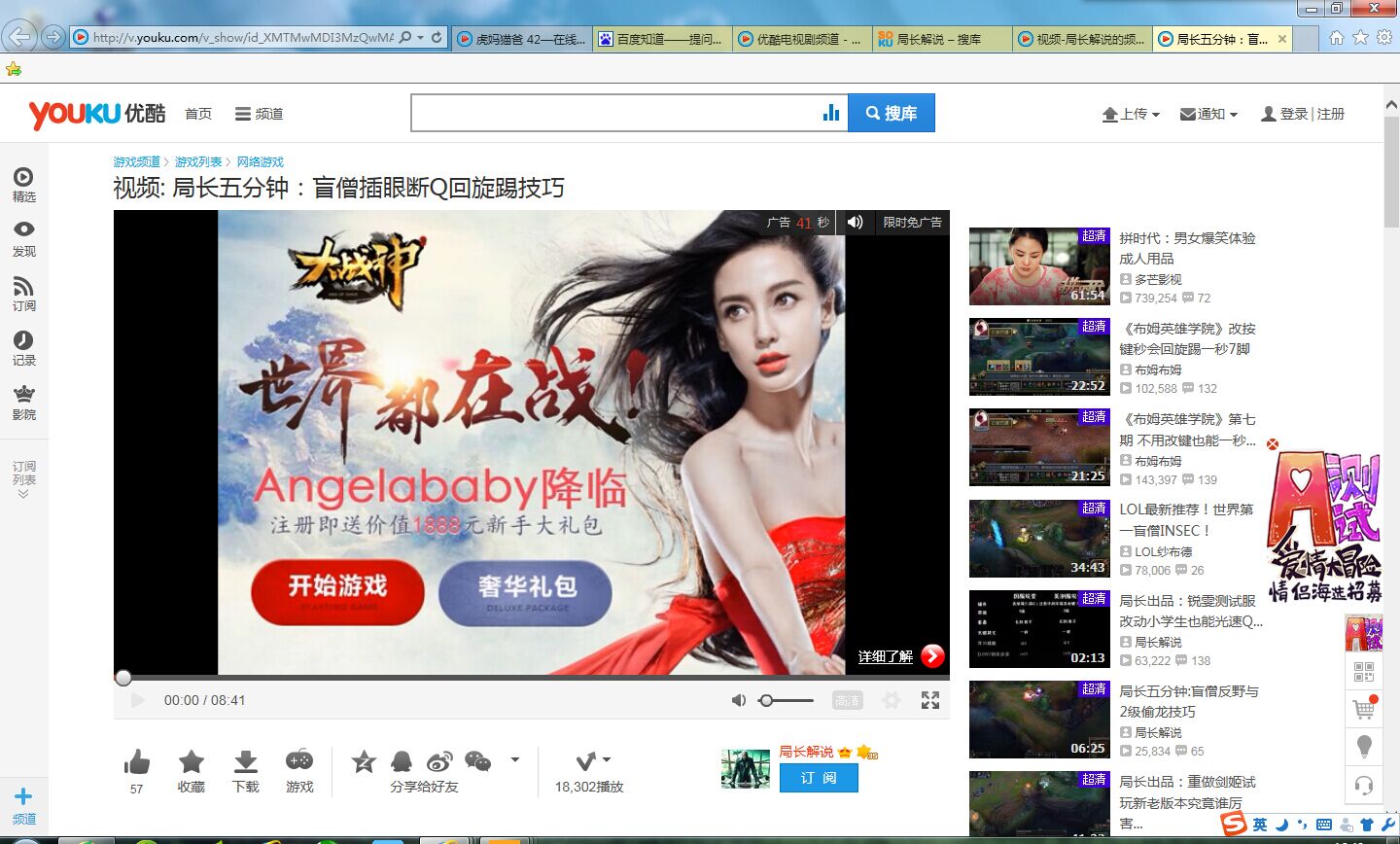This screenshot has height=844, width=1400.
Task: Open browser favorites star icon
Action: coord(1360,37)
